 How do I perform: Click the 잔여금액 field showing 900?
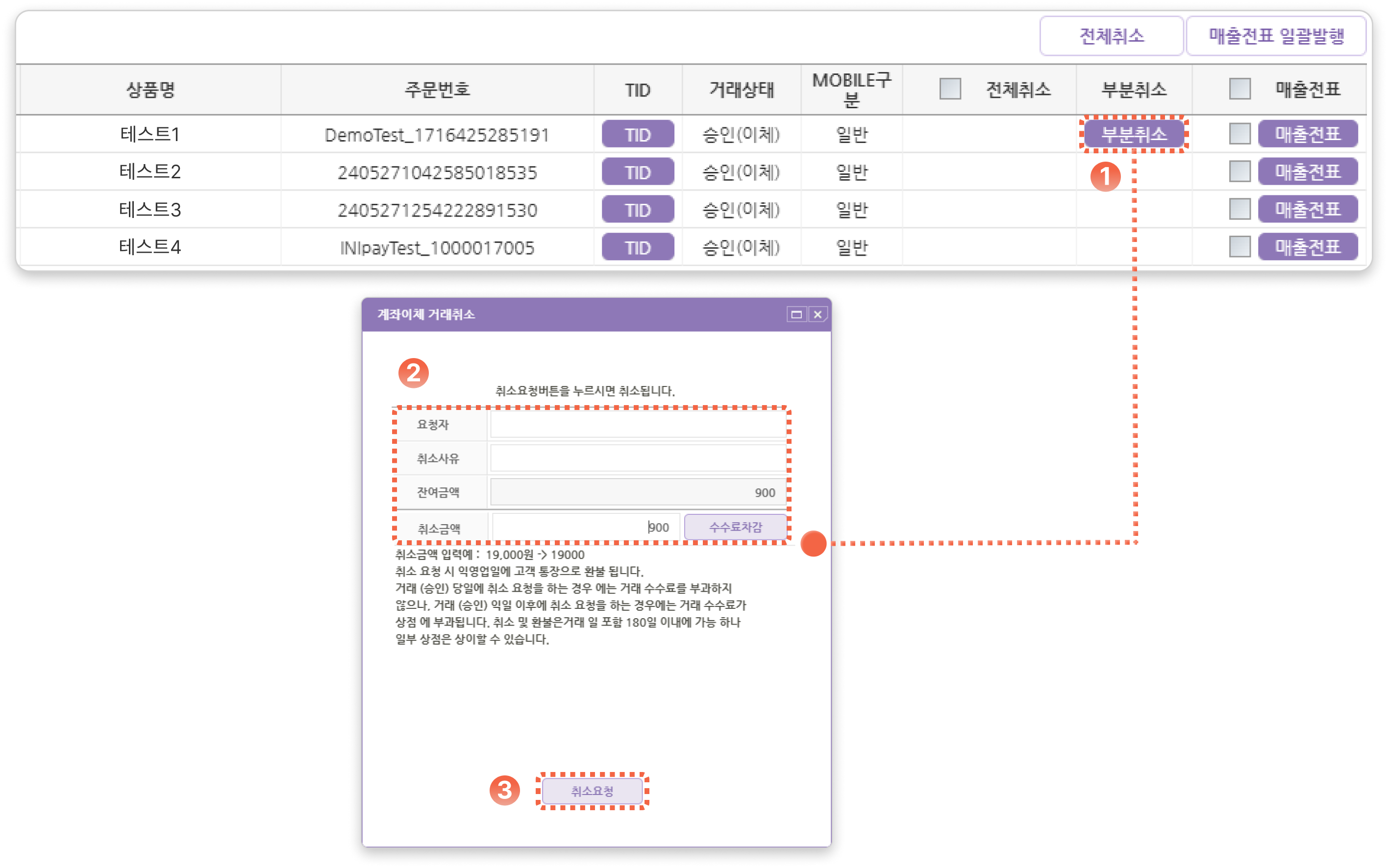click(638, 493)
